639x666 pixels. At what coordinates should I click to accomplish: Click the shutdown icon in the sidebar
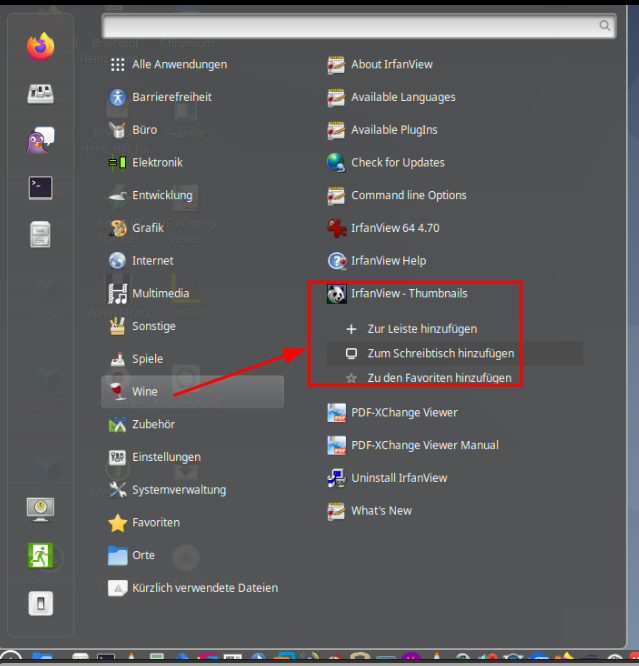pyautogui.click(x=40, y=603)
